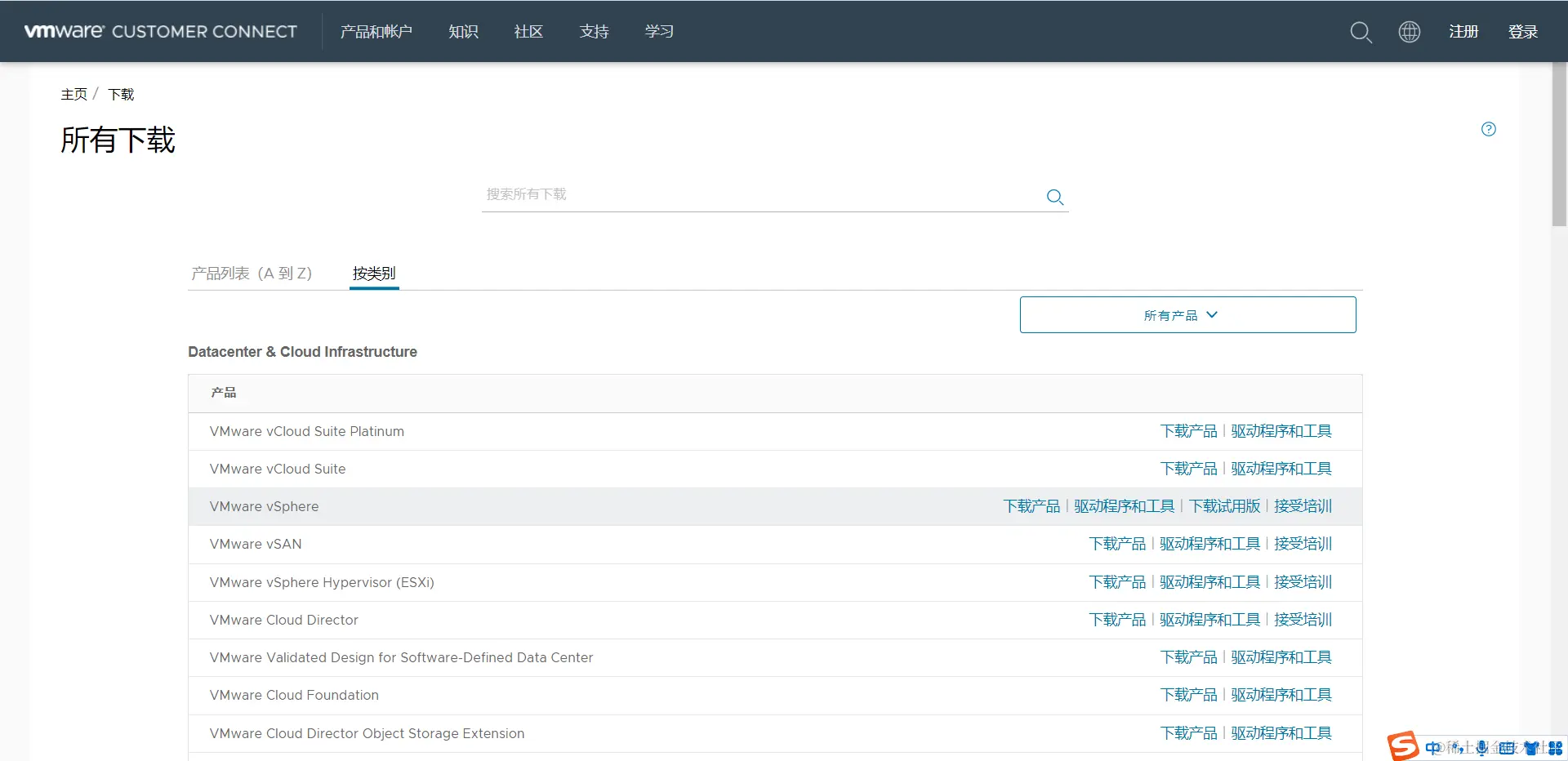Click 驱动程序和工具 for Validated Design row
Image resolution: width=1568 pixels, height=761 pixels.
click(x=1281, y=657)
